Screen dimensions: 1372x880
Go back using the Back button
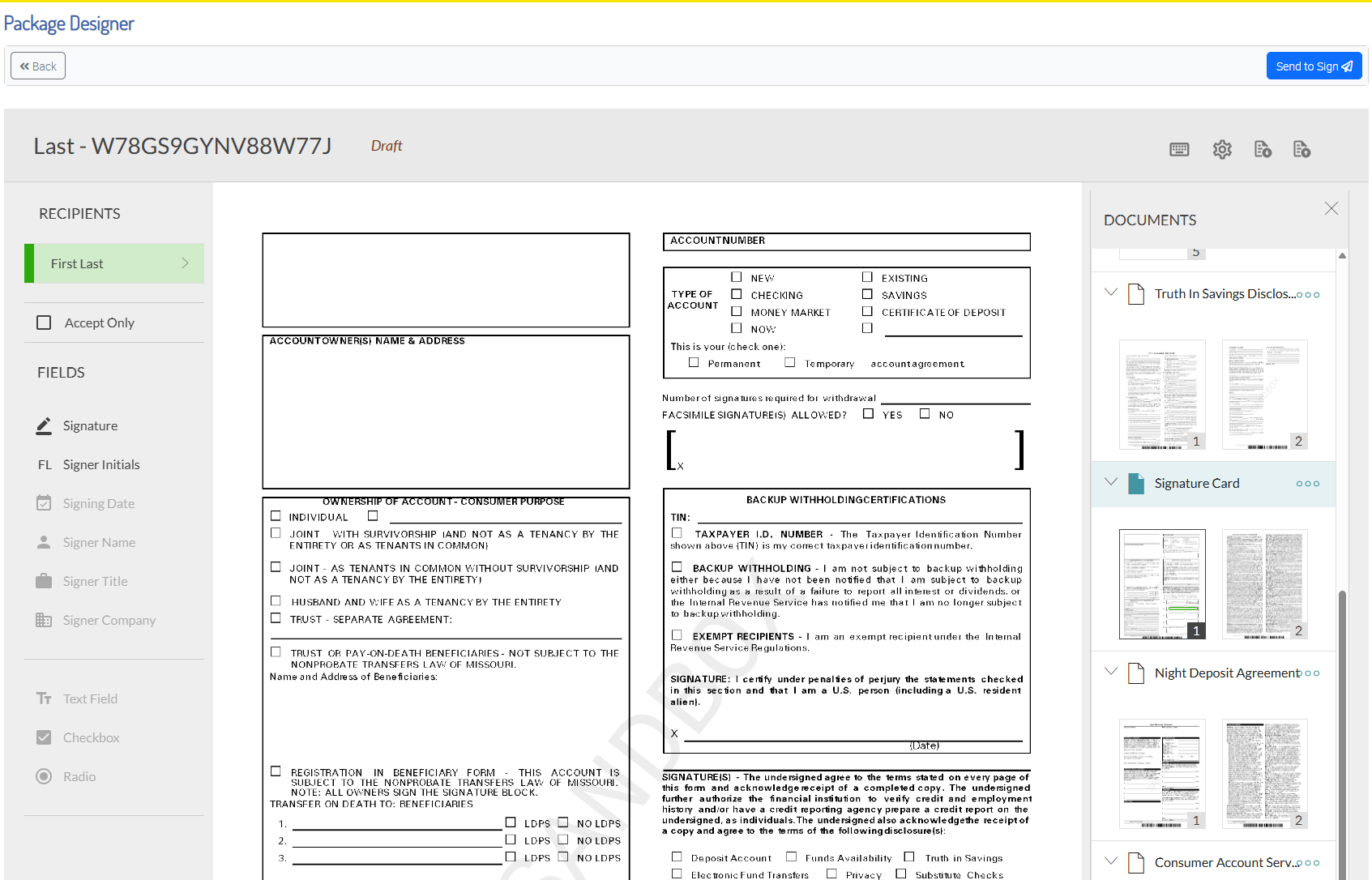pos(38,66)
